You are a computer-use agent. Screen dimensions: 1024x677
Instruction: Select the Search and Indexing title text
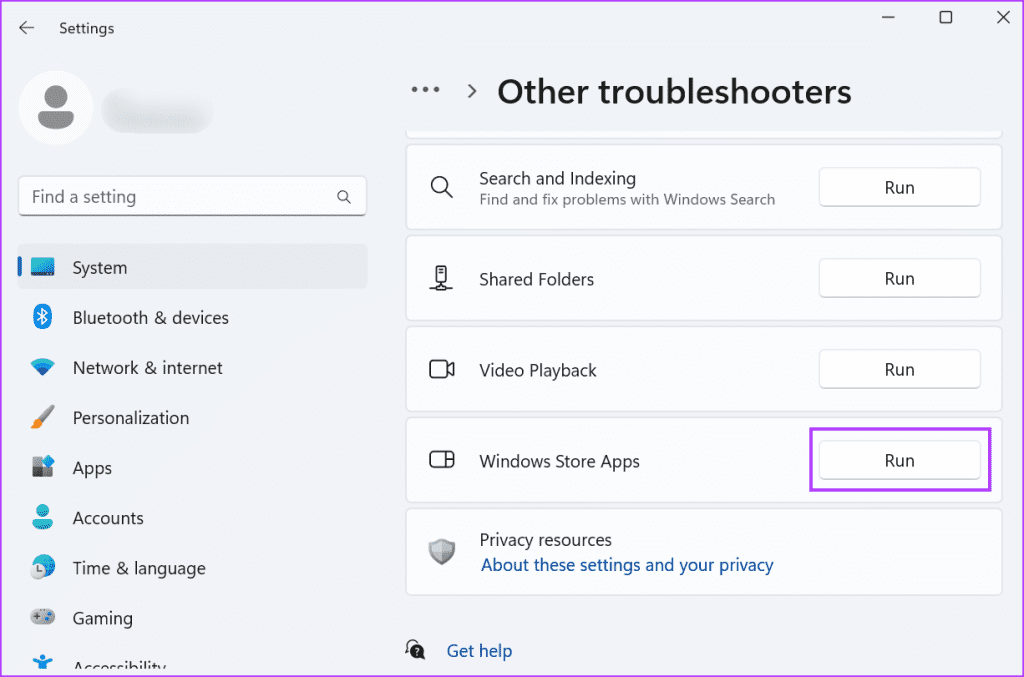[x=557, y=178]
